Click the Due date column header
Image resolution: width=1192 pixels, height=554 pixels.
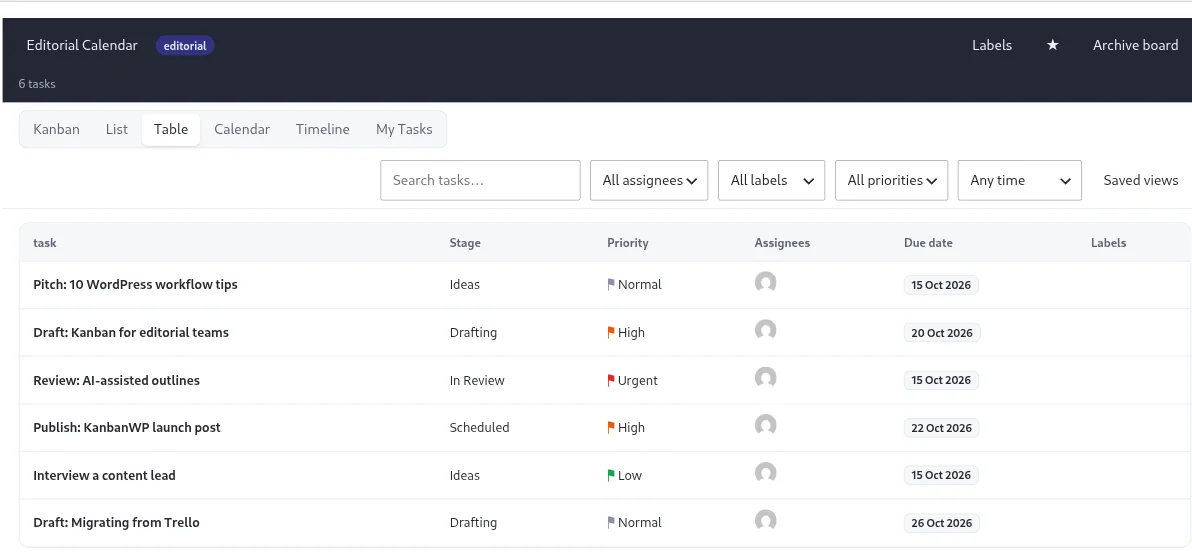pos(928,243)
